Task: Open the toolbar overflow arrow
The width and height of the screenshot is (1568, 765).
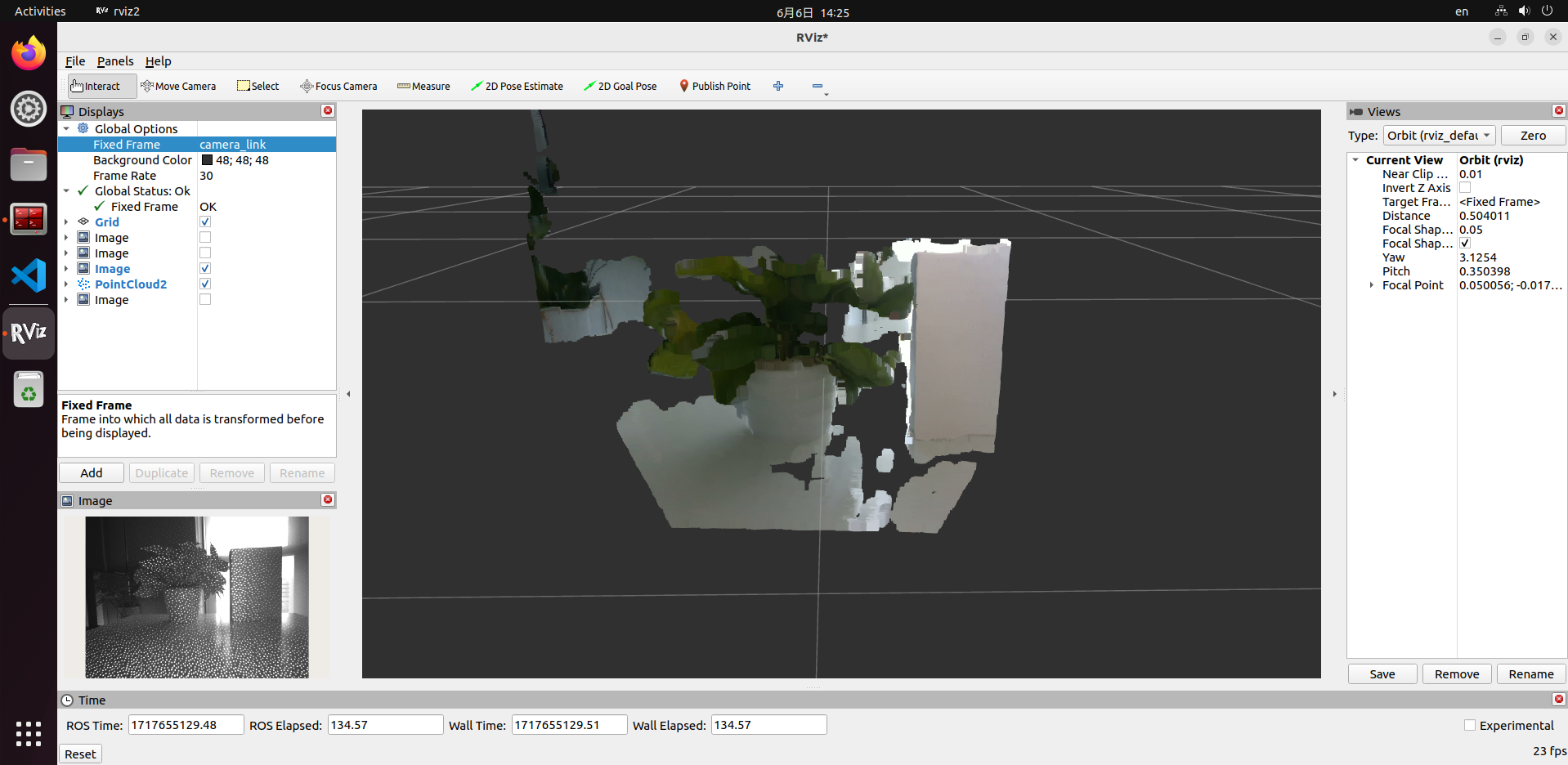Action: [827, 95]
